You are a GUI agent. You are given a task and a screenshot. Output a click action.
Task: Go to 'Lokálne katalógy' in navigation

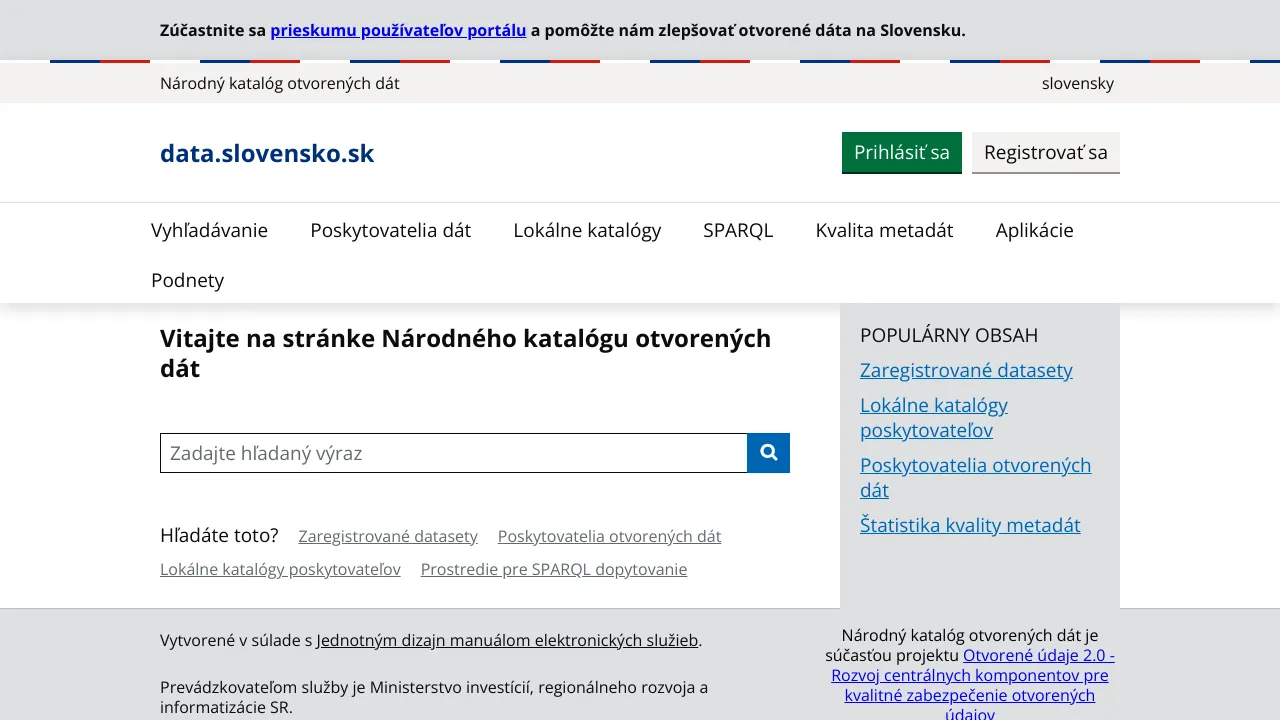587,230
